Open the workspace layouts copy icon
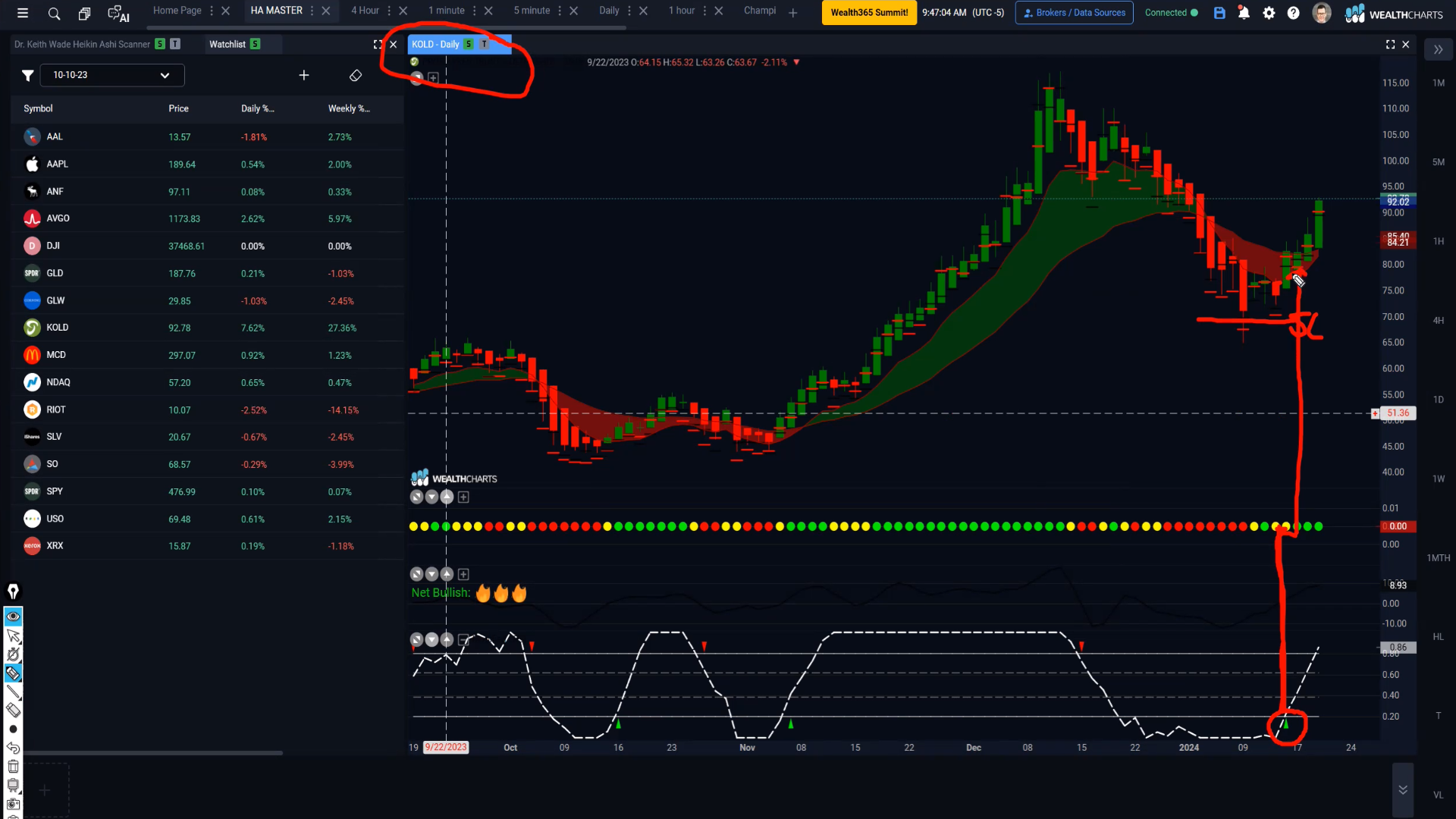This screenshot has height=819, width=1456. pyautogui.click(x=84, y=13)
